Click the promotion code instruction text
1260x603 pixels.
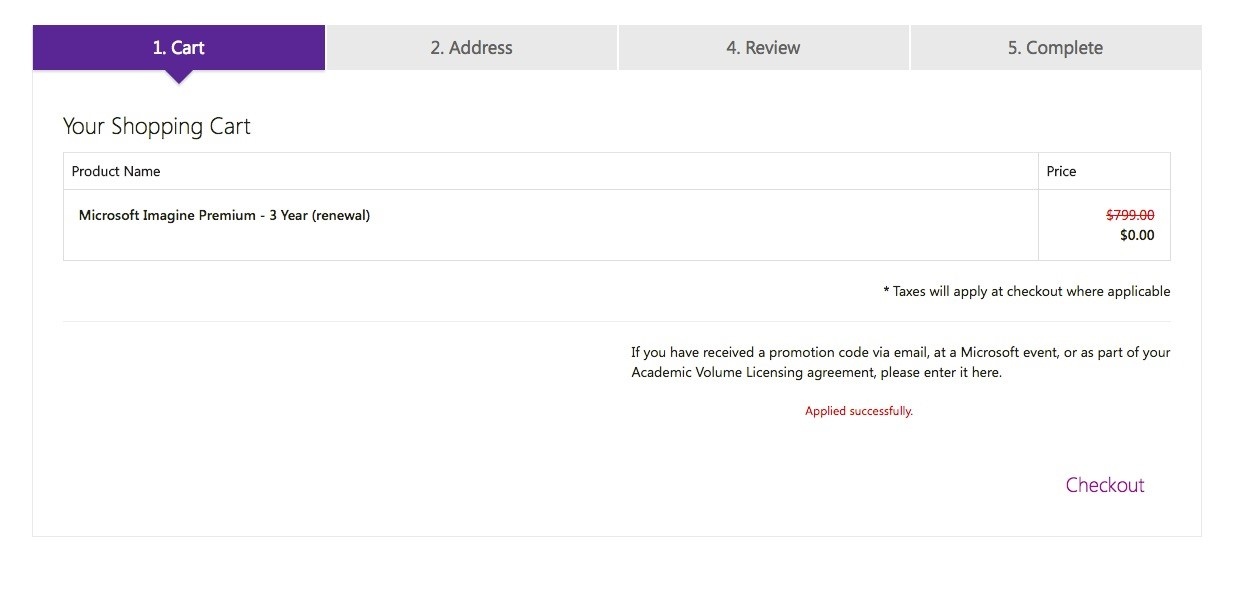(900, 362)
